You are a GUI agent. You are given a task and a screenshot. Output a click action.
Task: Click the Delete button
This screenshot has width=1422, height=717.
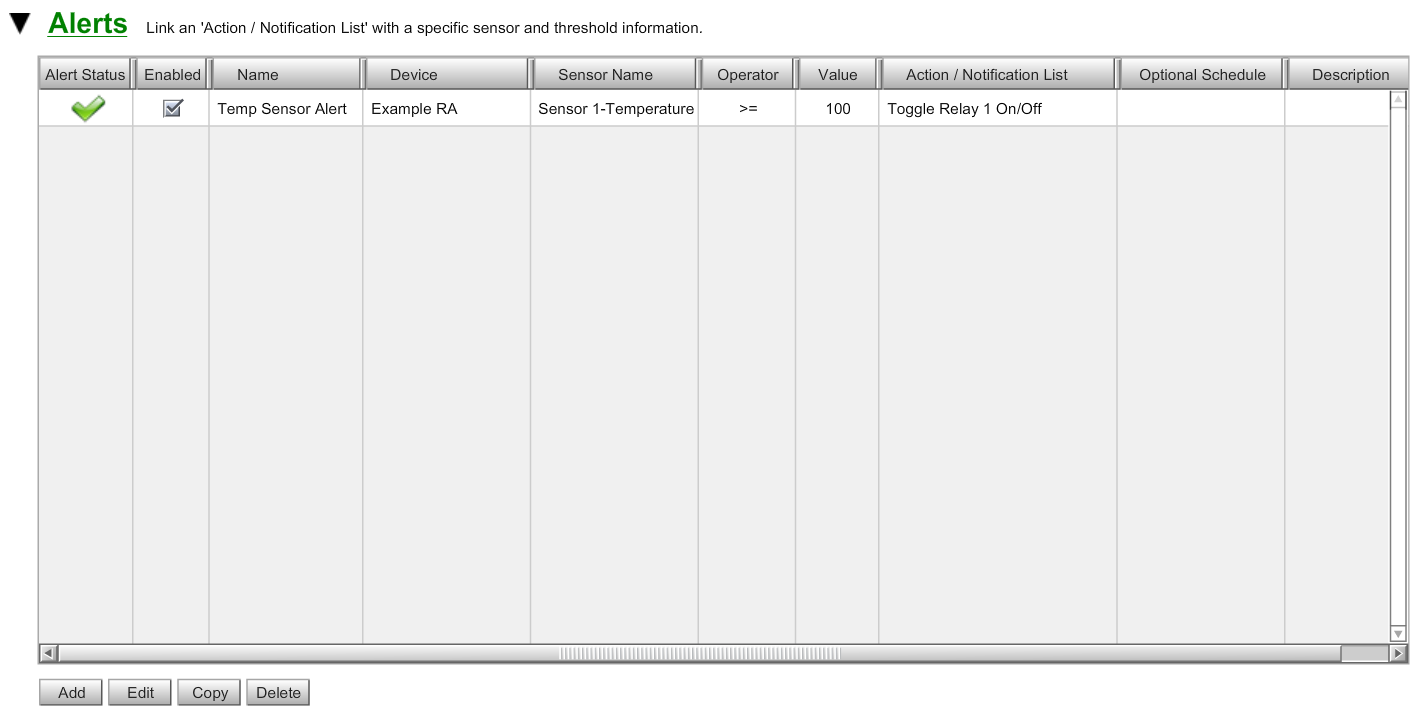click(x=277, y=692)
